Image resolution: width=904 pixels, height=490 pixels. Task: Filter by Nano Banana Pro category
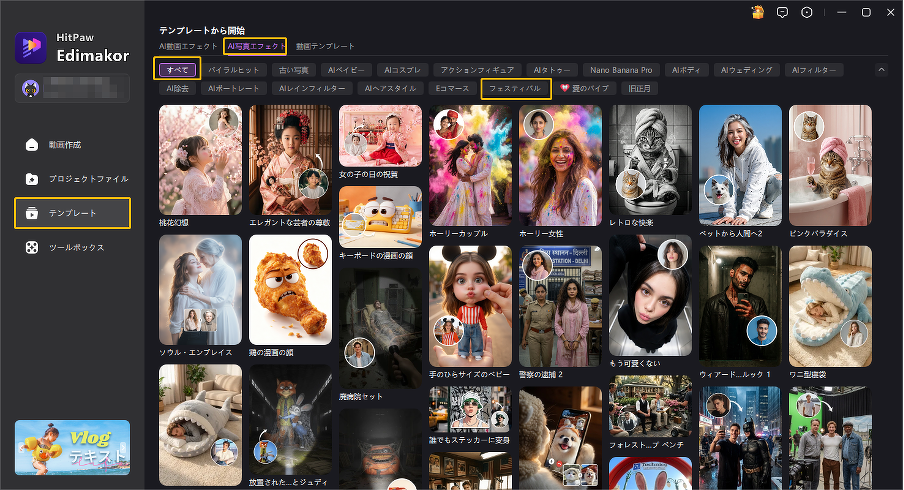tap(621, 70)
